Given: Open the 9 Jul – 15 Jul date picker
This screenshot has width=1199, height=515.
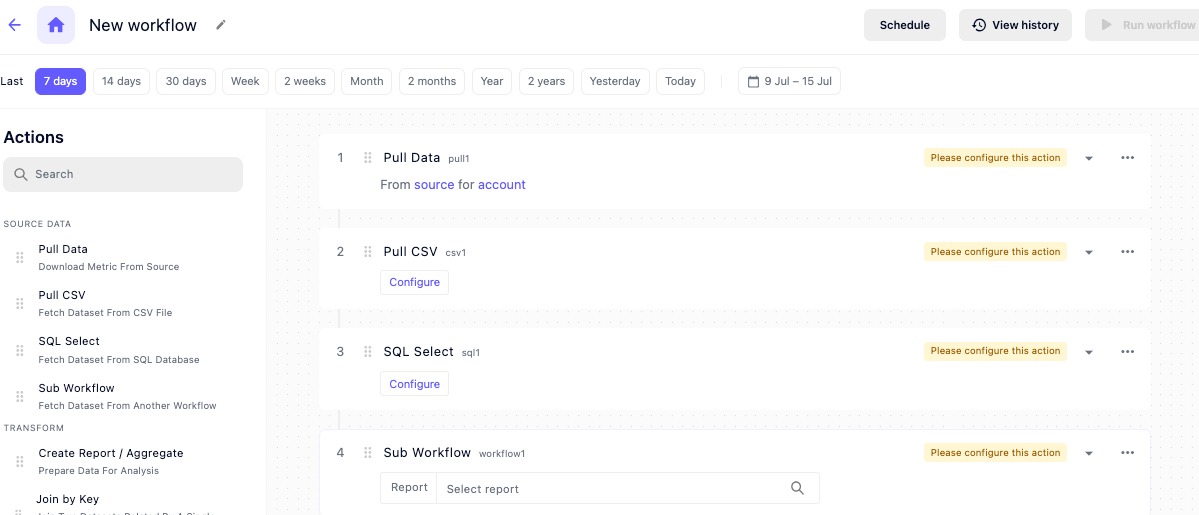Looking at the screenshot, I should coord(789,81).
